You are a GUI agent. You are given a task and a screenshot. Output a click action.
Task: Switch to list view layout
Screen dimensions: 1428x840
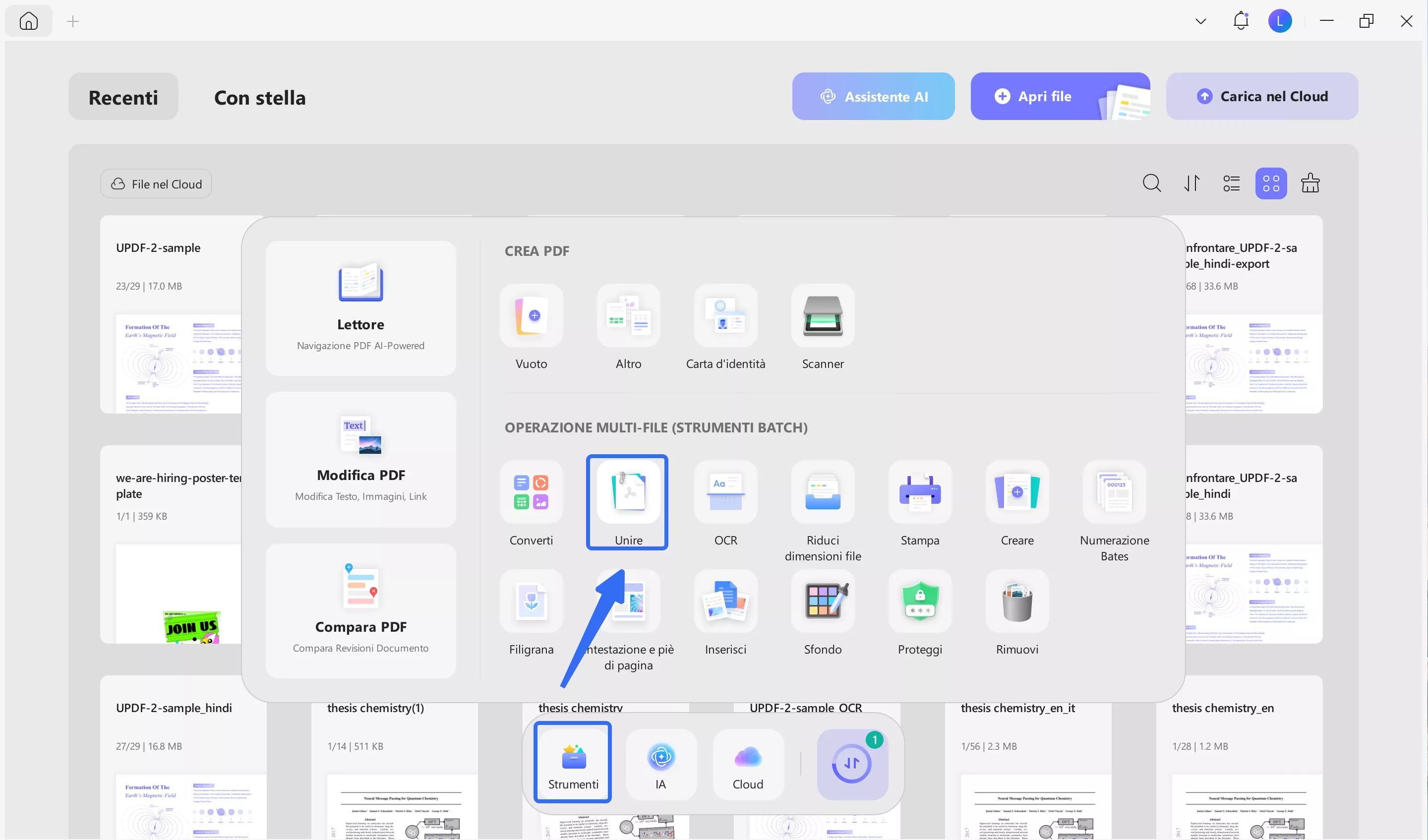click(1231, 183)
